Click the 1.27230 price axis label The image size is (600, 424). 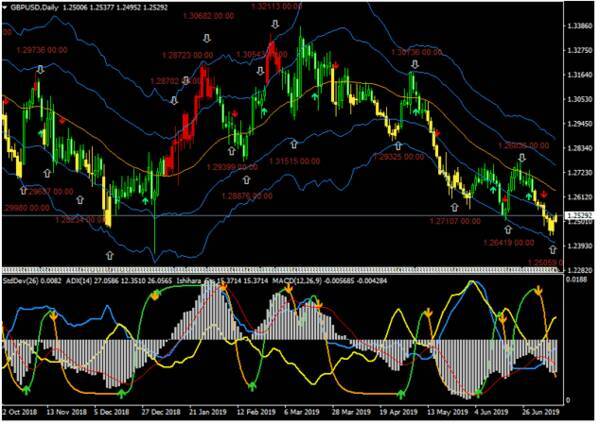click(x=580, y=173)
